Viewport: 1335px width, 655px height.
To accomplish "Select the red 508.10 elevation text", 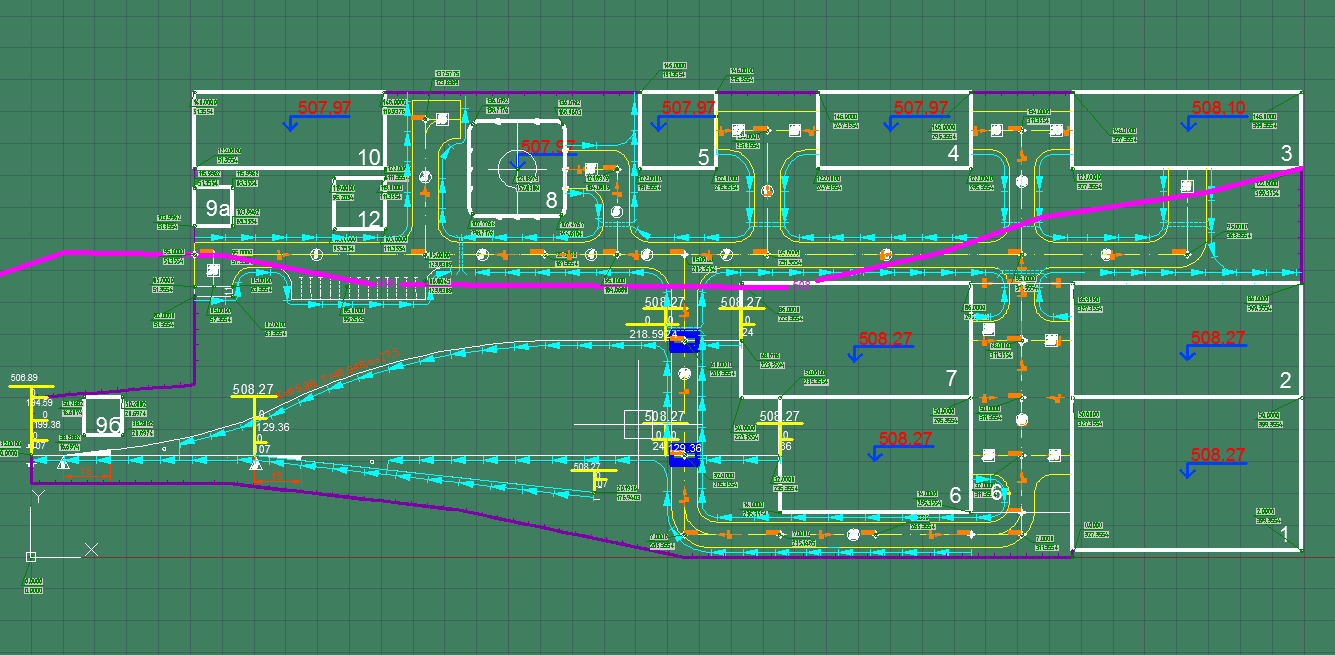I will pos(1219,107).
